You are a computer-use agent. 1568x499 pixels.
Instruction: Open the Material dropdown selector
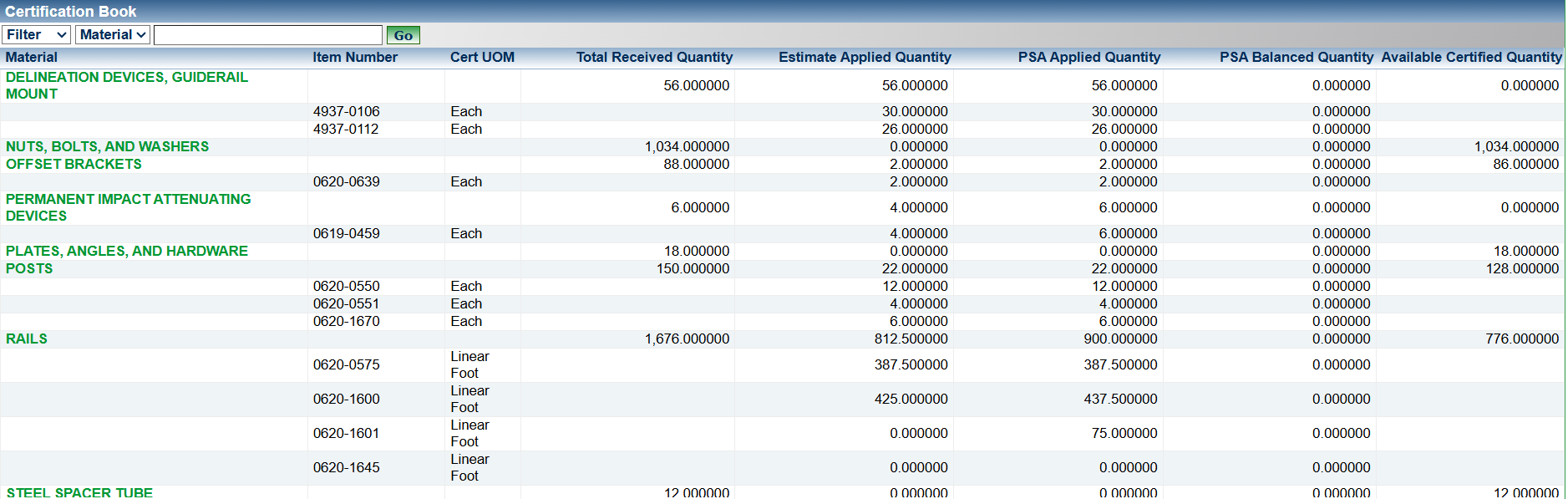(113, 34)
